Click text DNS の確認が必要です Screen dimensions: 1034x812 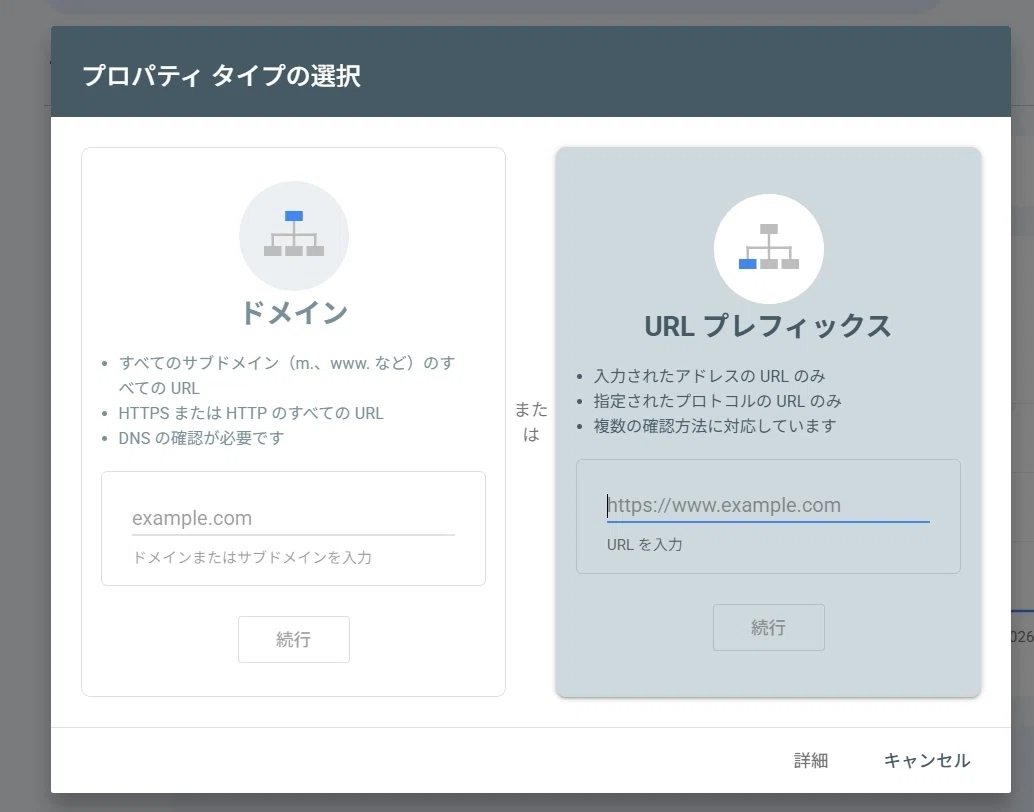(x=201, y=438)
